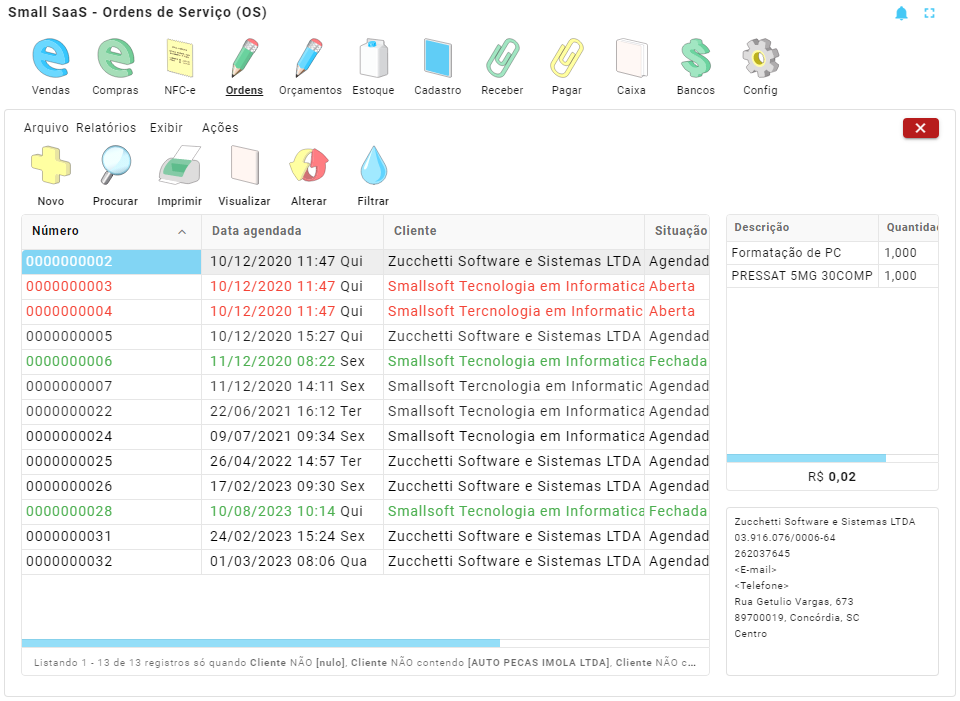Open the Relatórios menu

point(106,128)
